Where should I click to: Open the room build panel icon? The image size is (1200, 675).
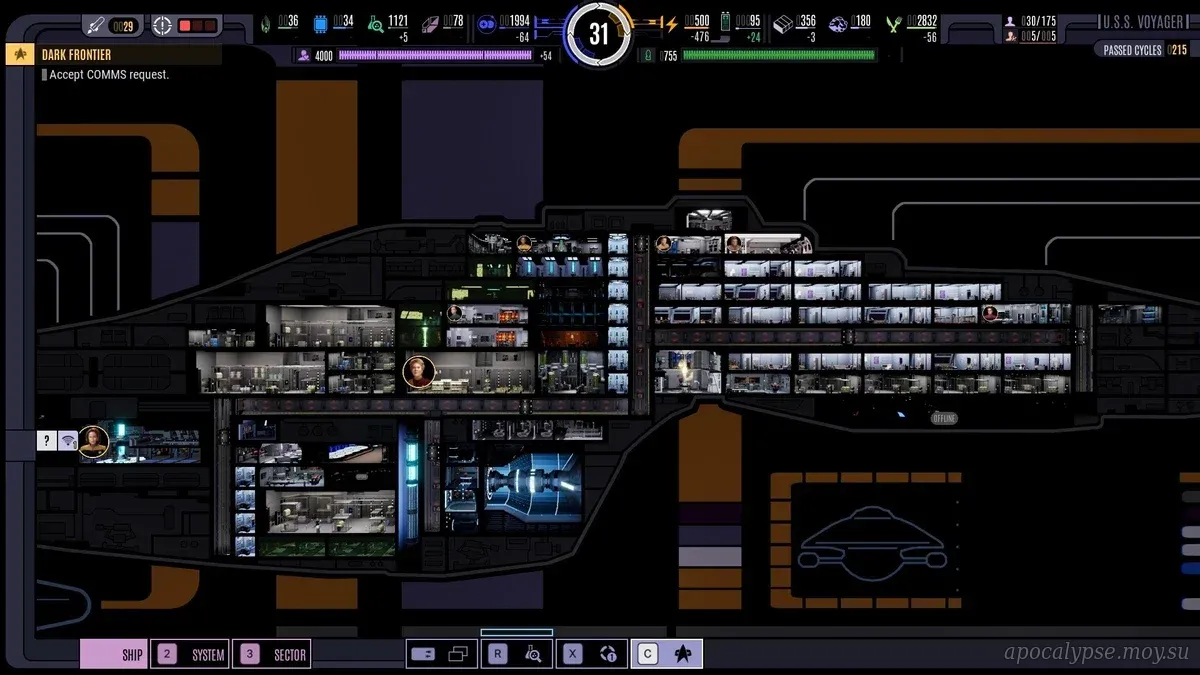pos(423,654)
